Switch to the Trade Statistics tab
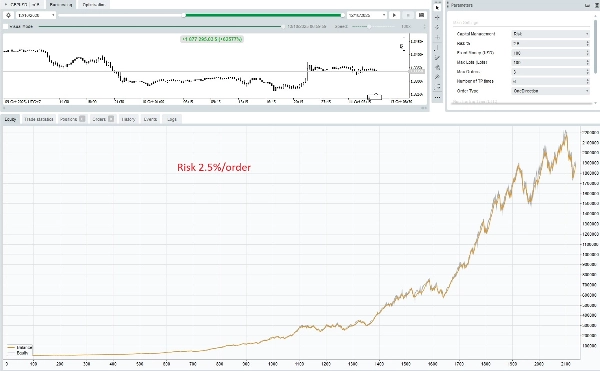Image resolution: width=600 pixels, height=371 pixels. pyautogui.click(x=39, y=119)
